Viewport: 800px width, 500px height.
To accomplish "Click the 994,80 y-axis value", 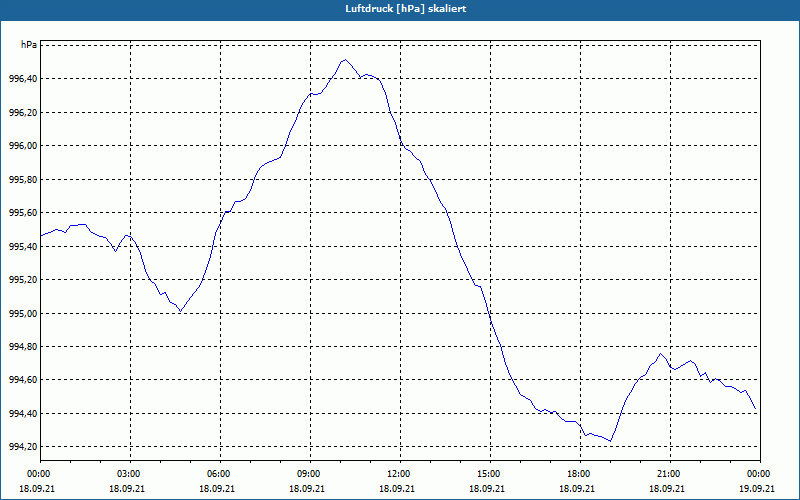I will 23,347.
